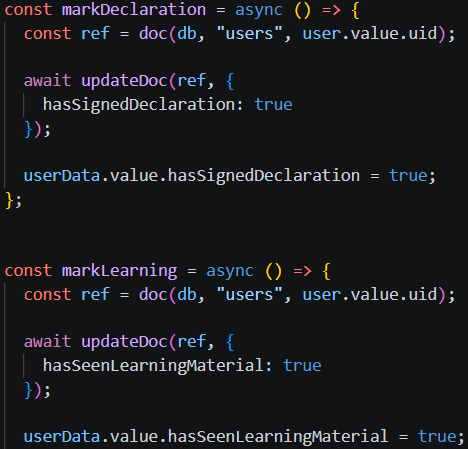468x449 pixels.
Task: Click true value after hasSeenLearningMaterial colon
Action: (x=302, y=366)
